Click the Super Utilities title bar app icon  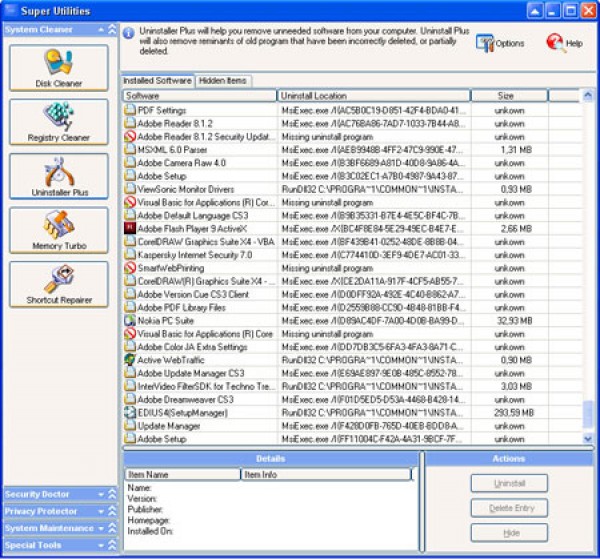click(x=9, y=11)
